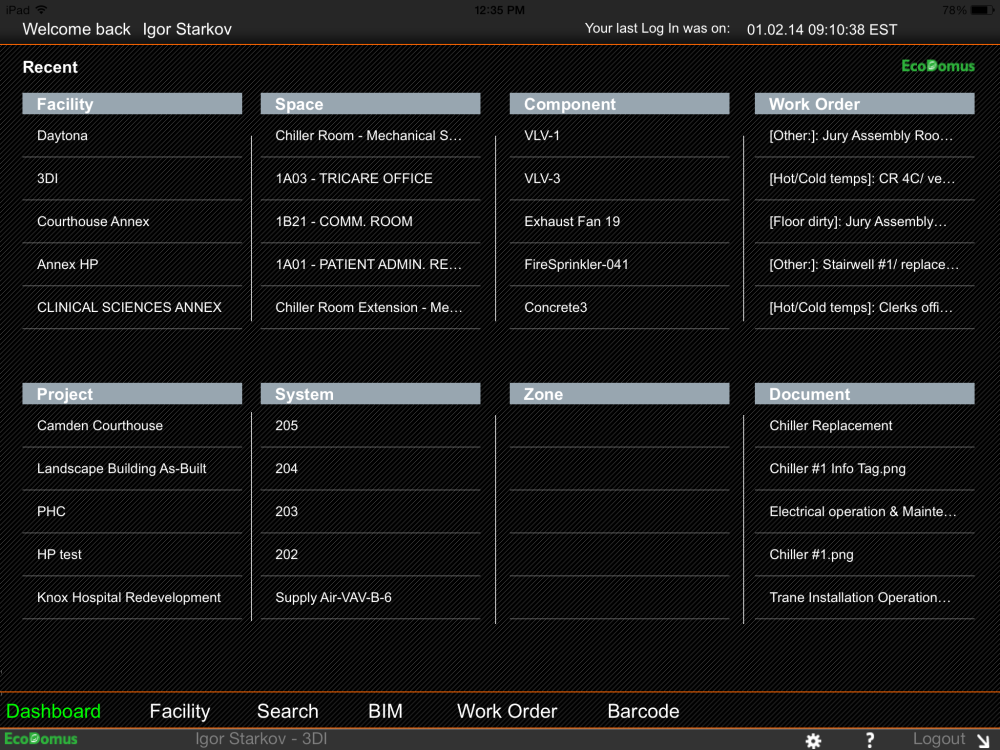Switch to the Facility tab
This screenshot has height=750, width=1000.
[x=180, y=711]
